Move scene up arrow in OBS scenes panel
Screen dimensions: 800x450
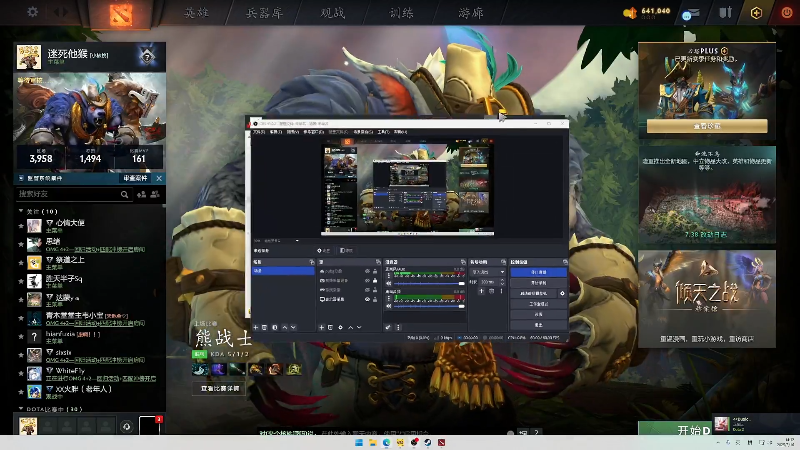click(285, 327)
